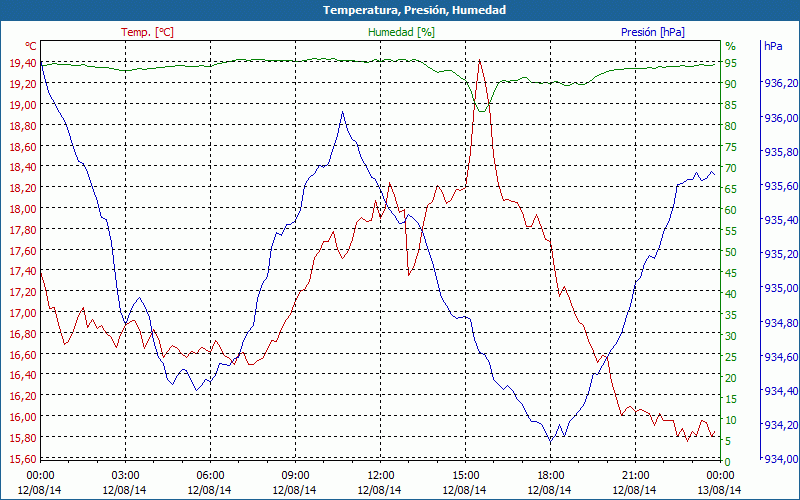
Task: Click the chart title 'Temperatura, Presión, Humedad'
Action: (x=414, y=10)
